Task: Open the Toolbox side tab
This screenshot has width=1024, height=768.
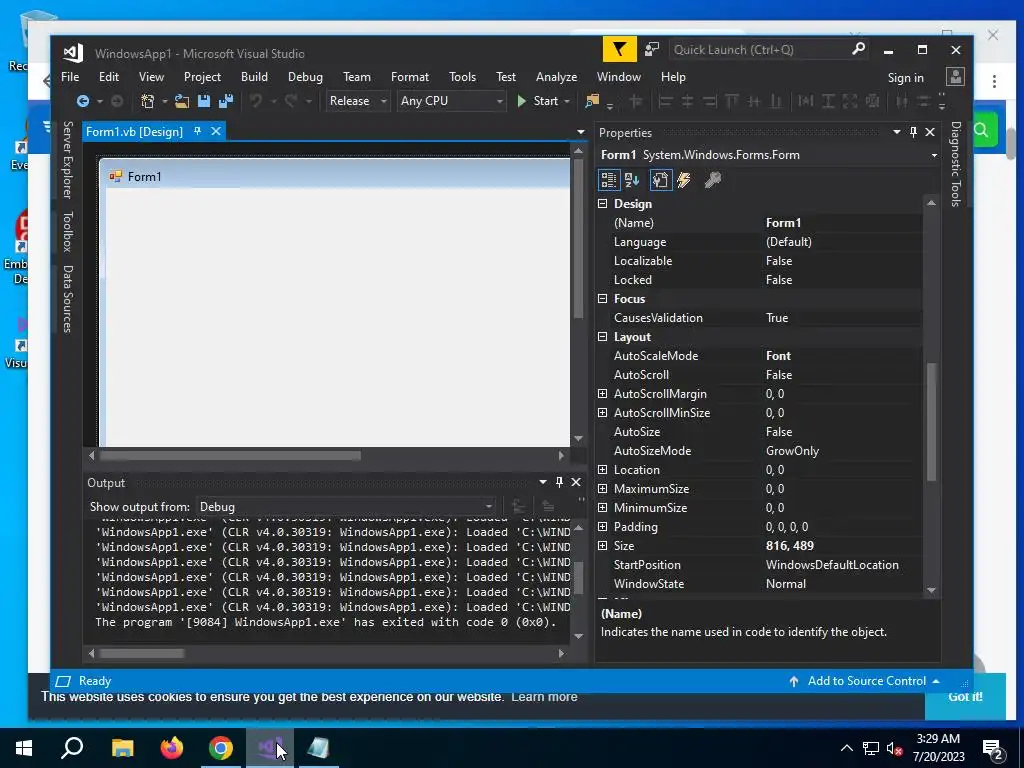Action: pyautogui.click(x=67, y=232)
